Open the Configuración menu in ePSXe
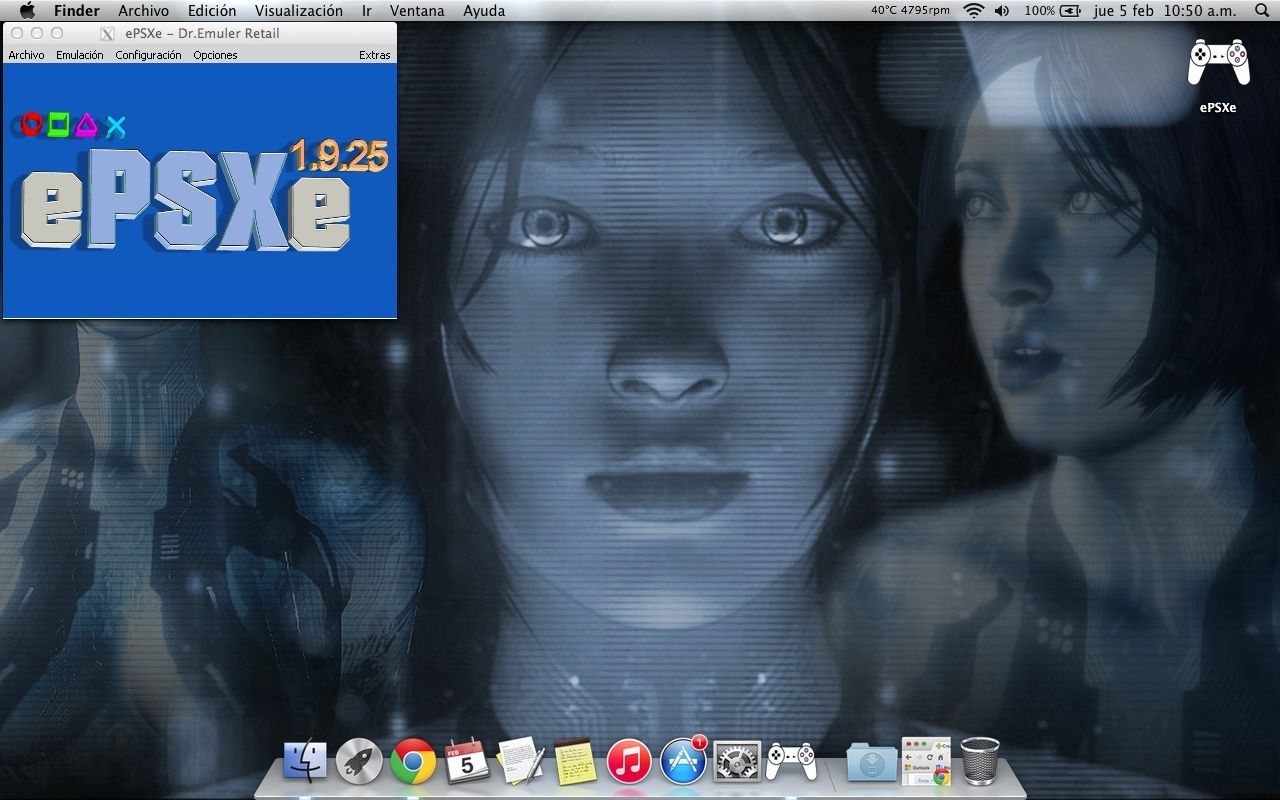 pyautogui.click(x=148, y=55)
